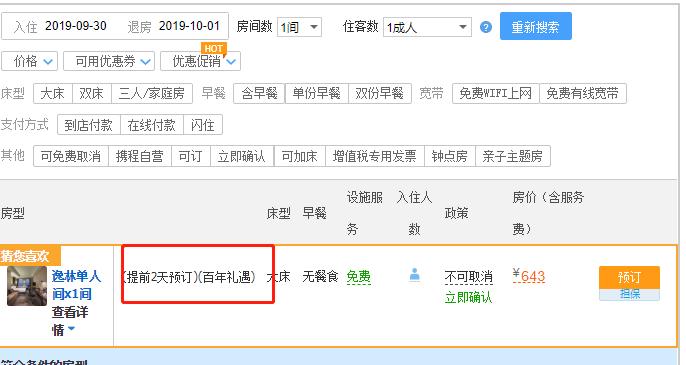This screenshot has height=365, width=686.
Task: Click the ¥643 room price
Action: [528, 276]
